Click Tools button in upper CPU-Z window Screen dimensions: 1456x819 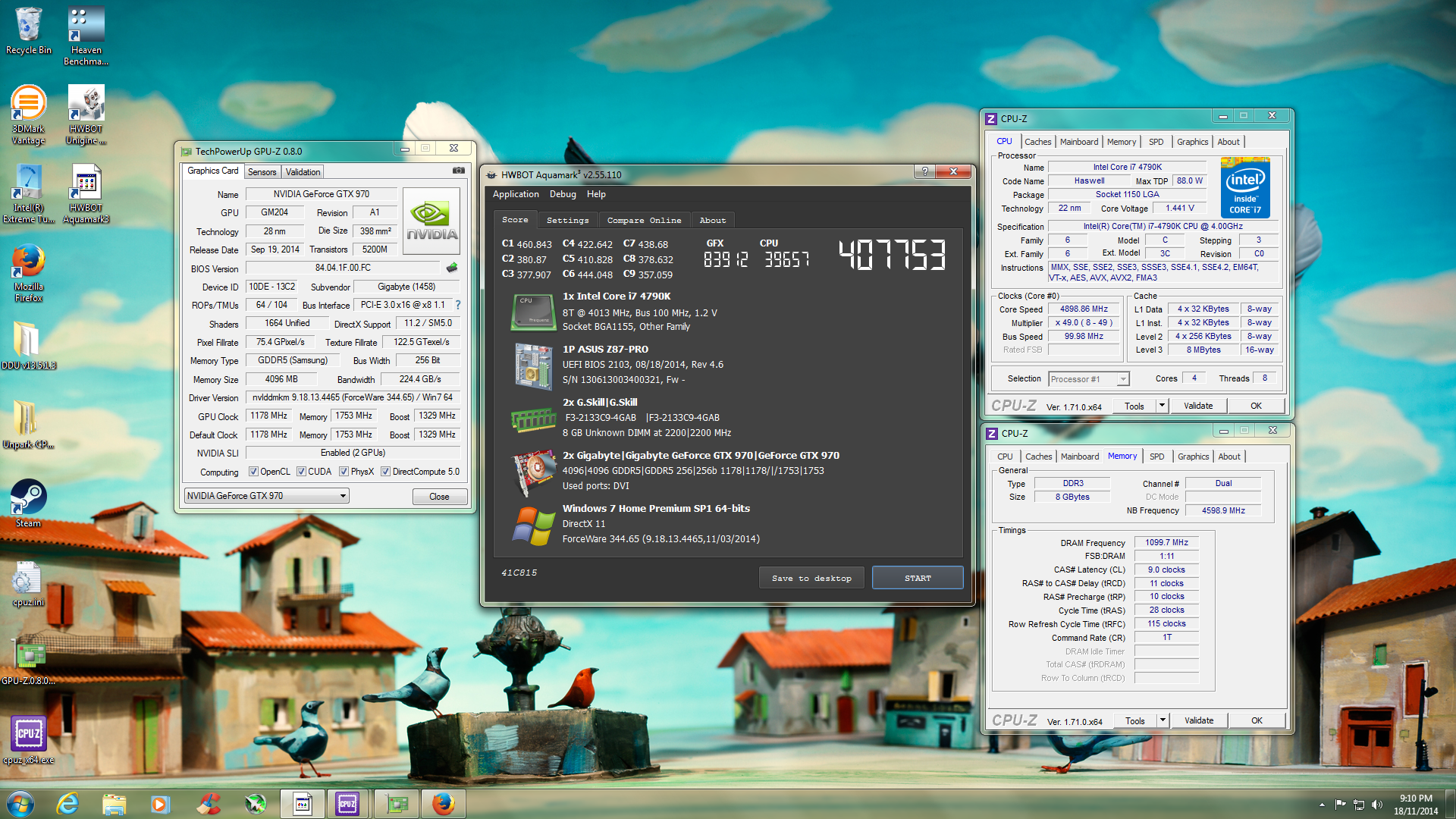[x=1134, y=406]
